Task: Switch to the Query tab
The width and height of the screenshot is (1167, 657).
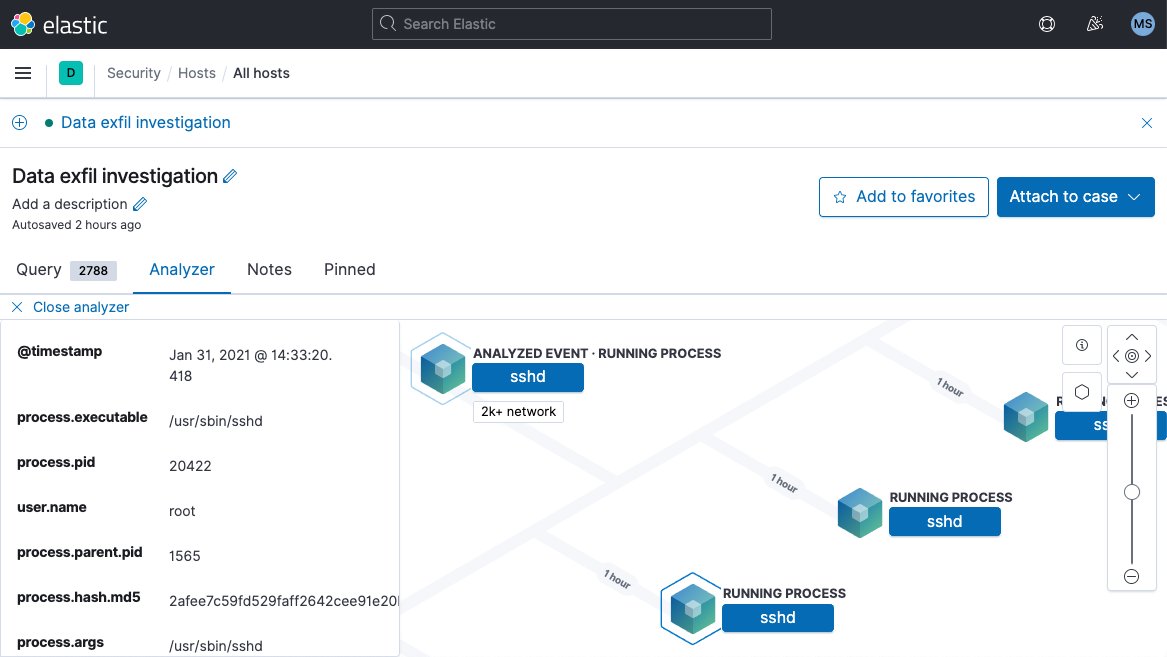Action: click(x=38, y=269)
